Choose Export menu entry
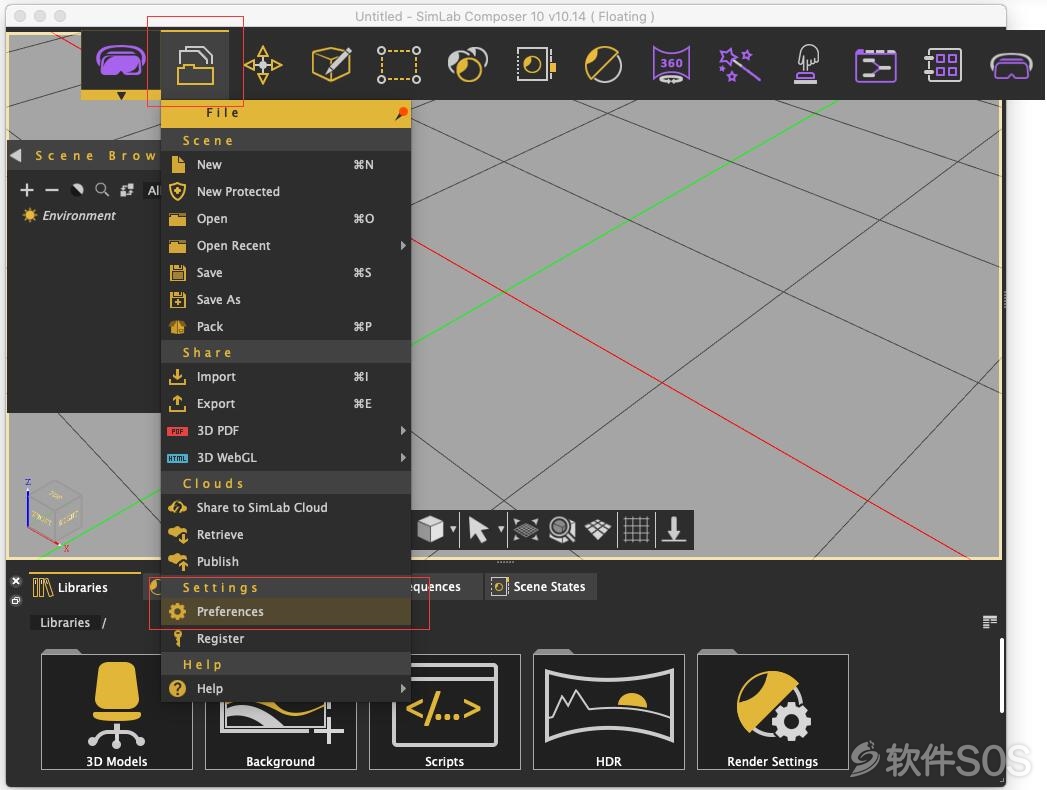Screen dimensions: 1047x790 (286, 404)
